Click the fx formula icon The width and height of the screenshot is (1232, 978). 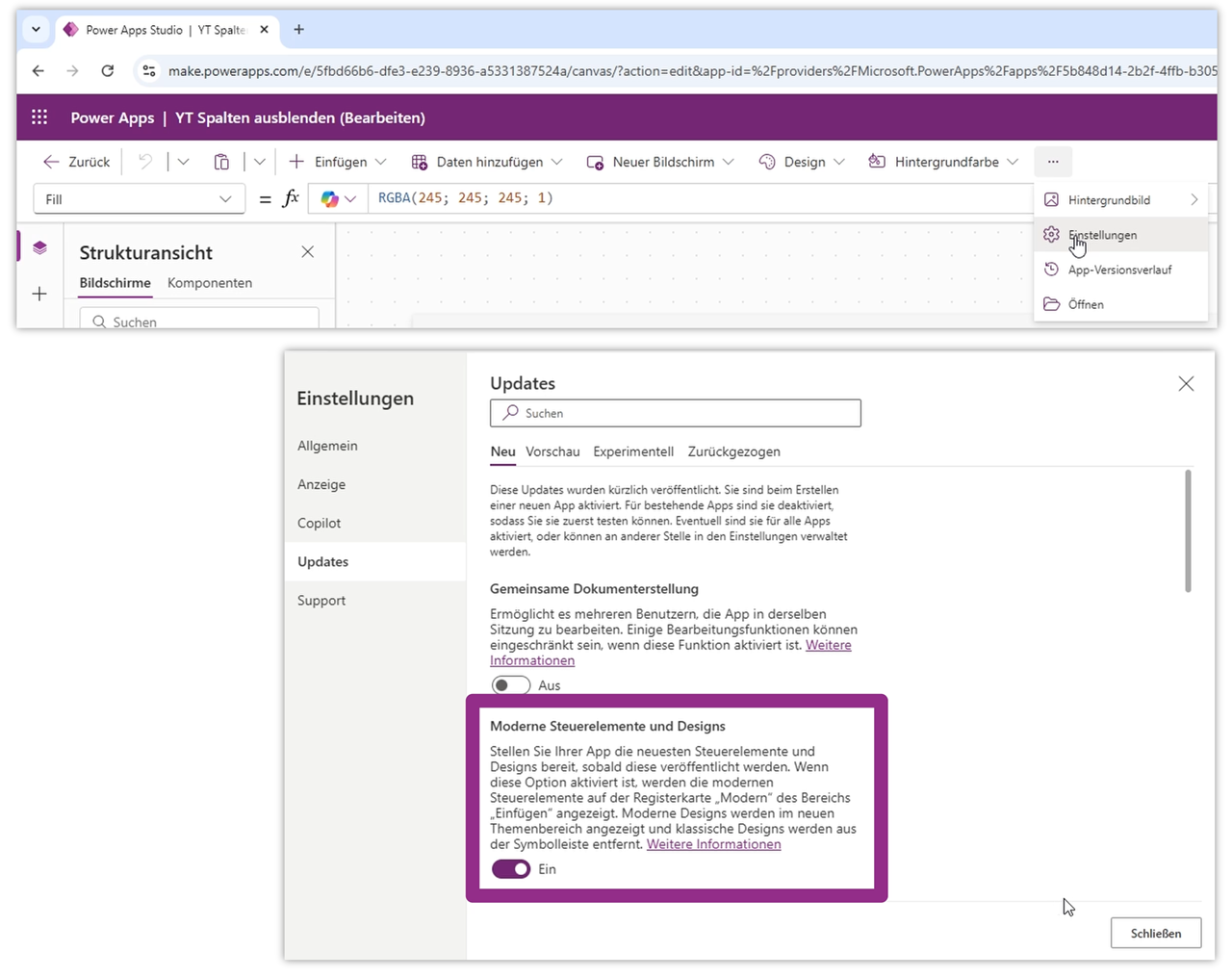(x=291, y=199)
